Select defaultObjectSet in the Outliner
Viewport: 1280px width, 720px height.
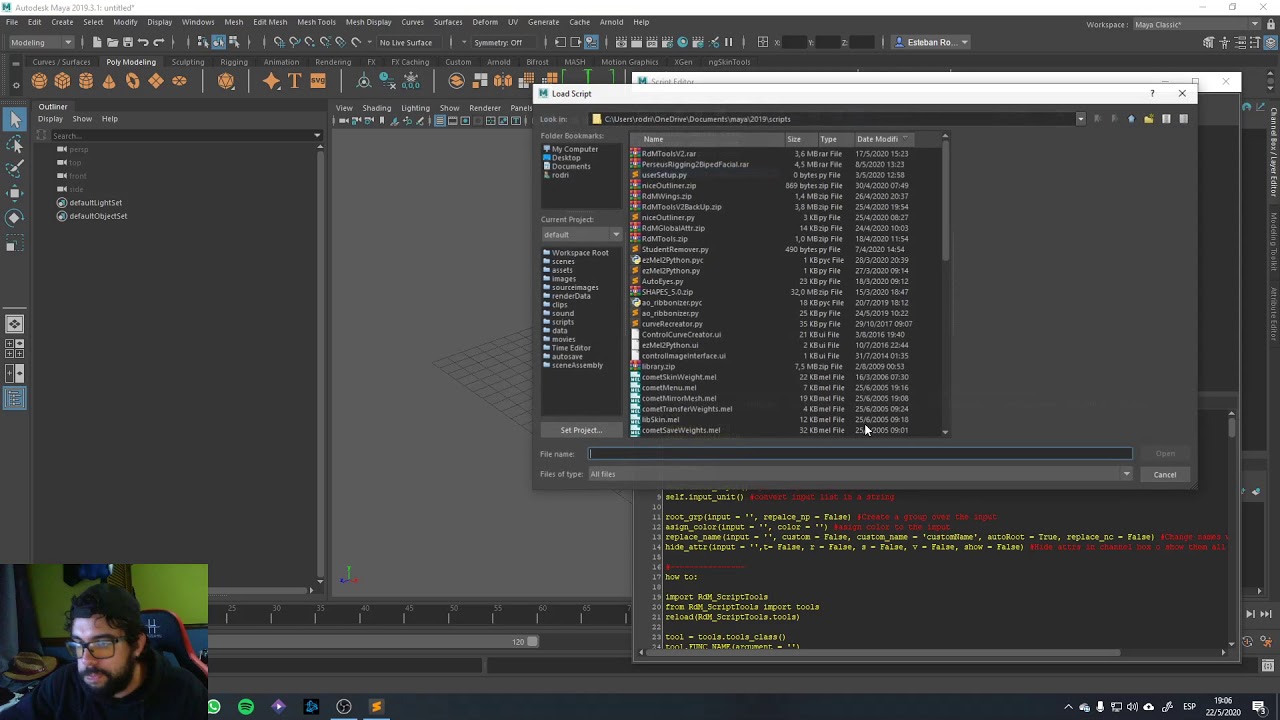(x=98, y=216)
